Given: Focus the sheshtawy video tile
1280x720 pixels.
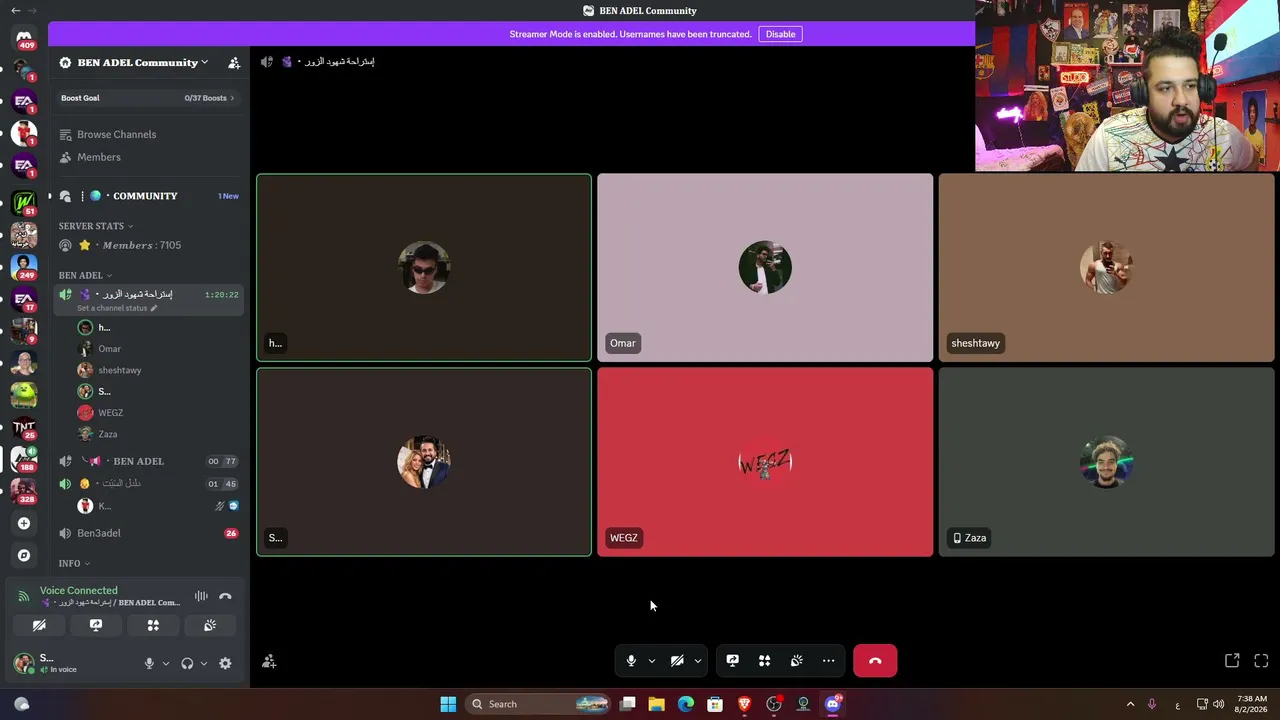Looking at the screenshot, I should (1106, 267).
